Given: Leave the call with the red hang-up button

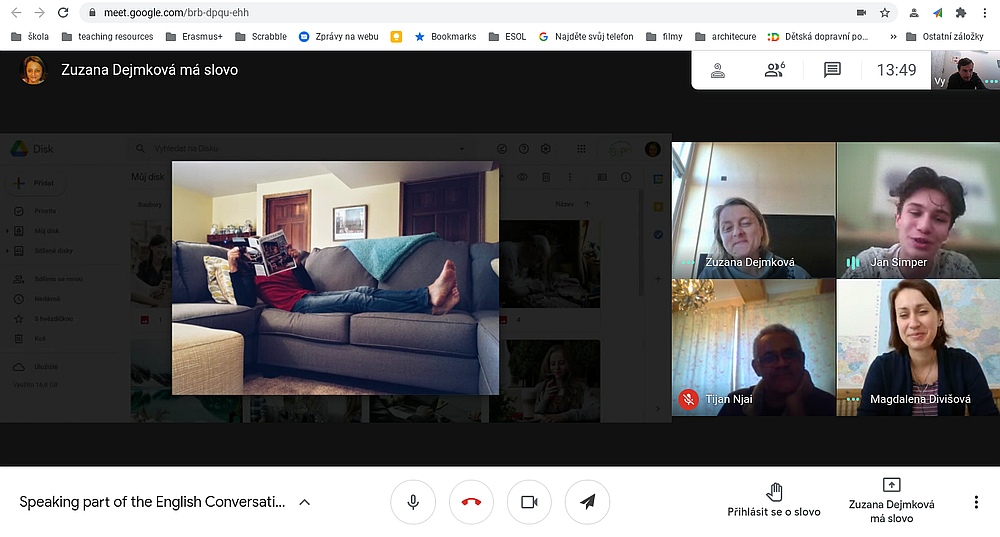Looking at the screenshot, I should [471, 502].
